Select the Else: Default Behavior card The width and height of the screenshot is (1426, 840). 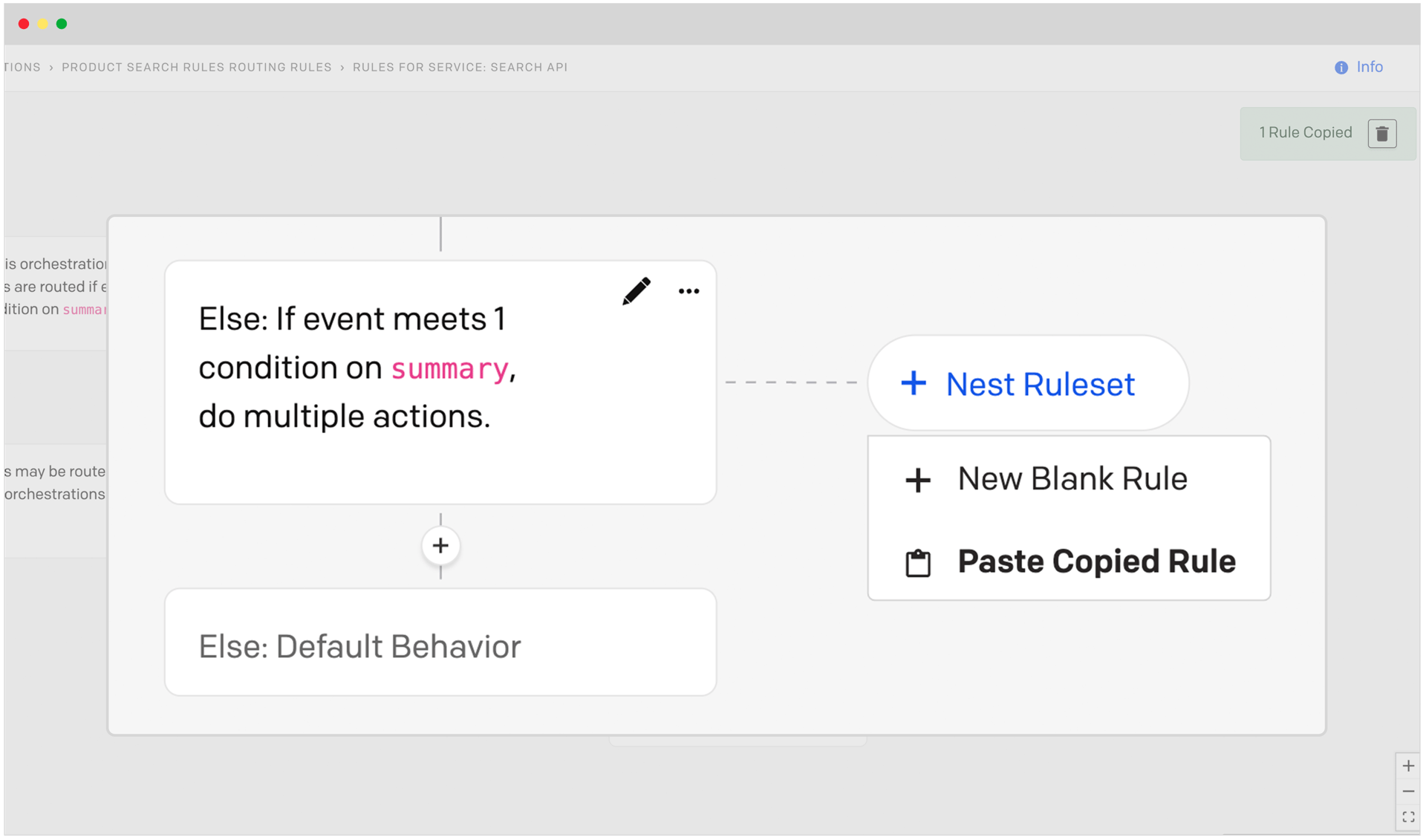pos(440,643)
